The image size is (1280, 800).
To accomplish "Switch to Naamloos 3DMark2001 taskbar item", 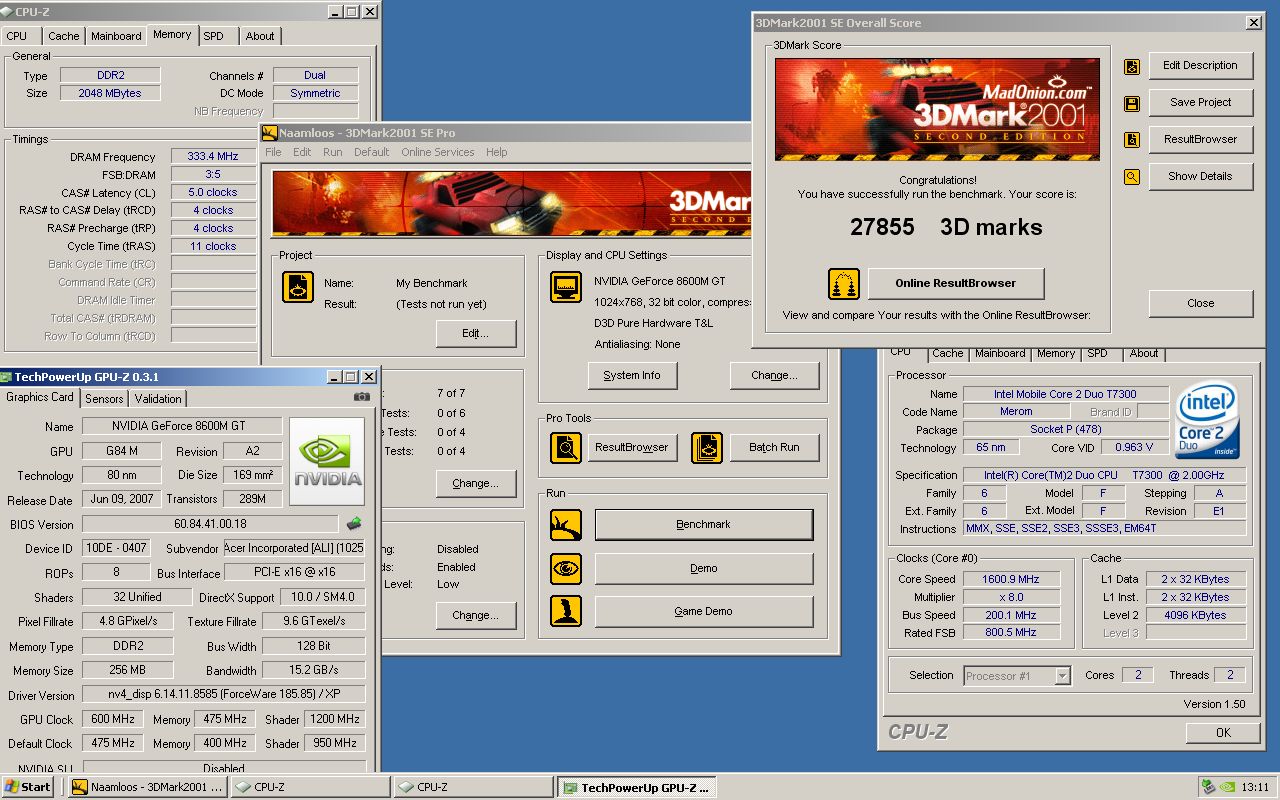I will point(147,787).
